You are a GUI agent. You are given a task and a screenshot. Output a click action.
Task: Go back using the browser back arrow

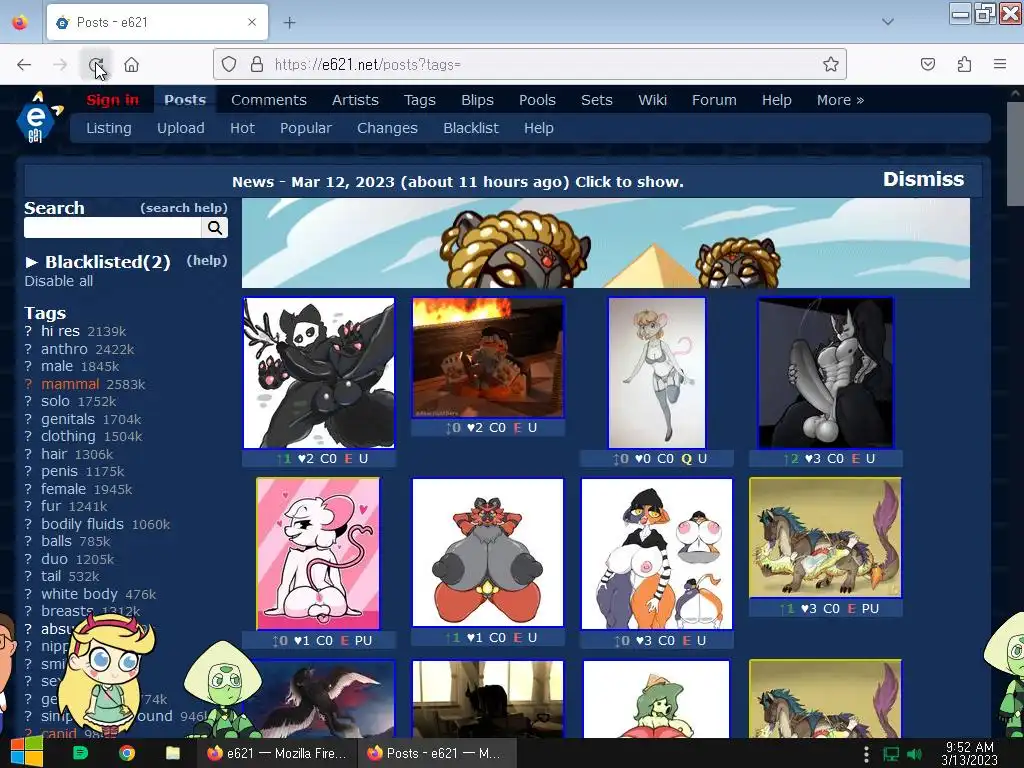pyautogui.click(x=24, y=65)
